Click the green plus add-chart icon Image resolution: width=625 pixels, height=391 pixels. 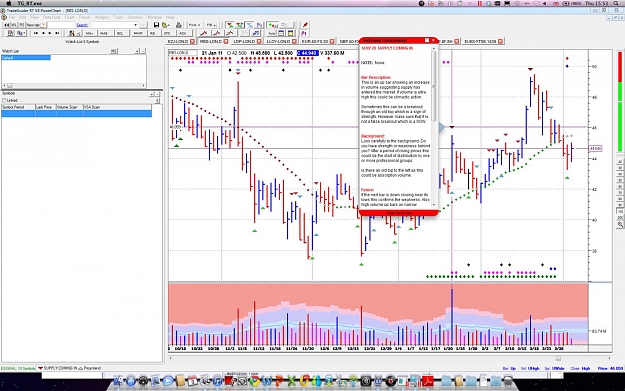273,25
